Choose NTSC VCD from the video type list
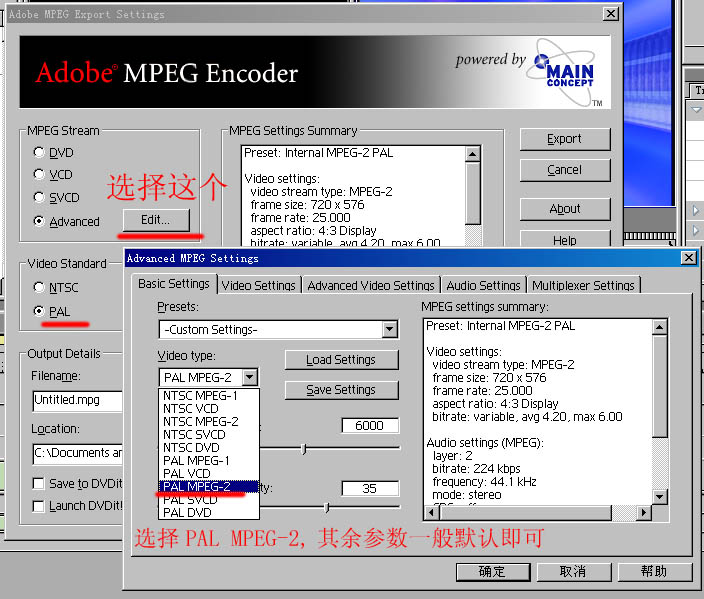Viewport: 704px width, 599px height. [209, 409]
